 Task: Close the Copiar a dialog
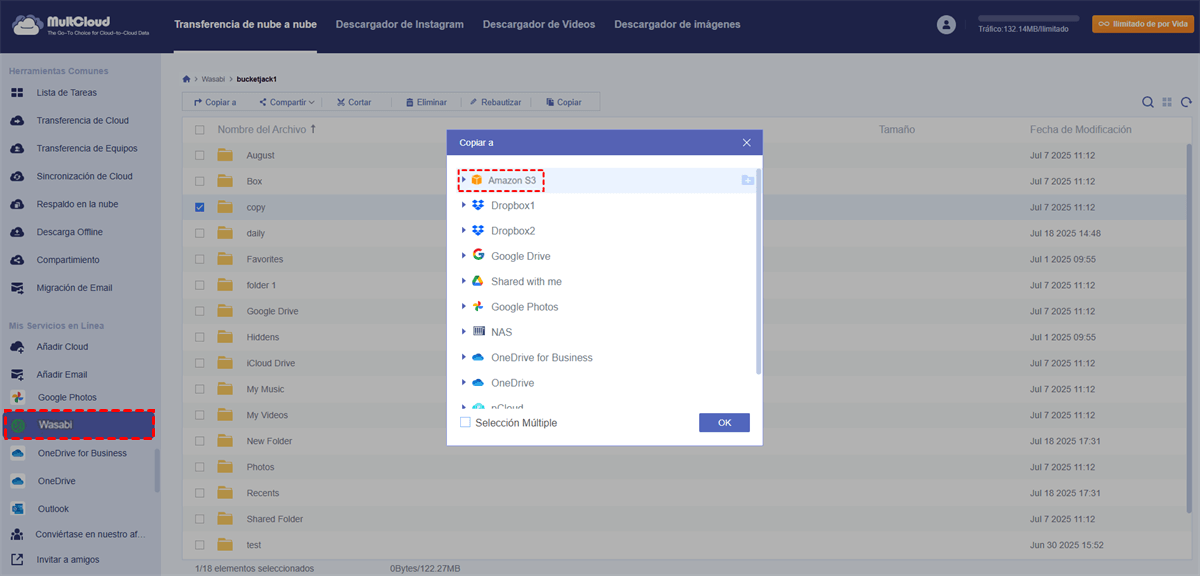coord(746,143)
